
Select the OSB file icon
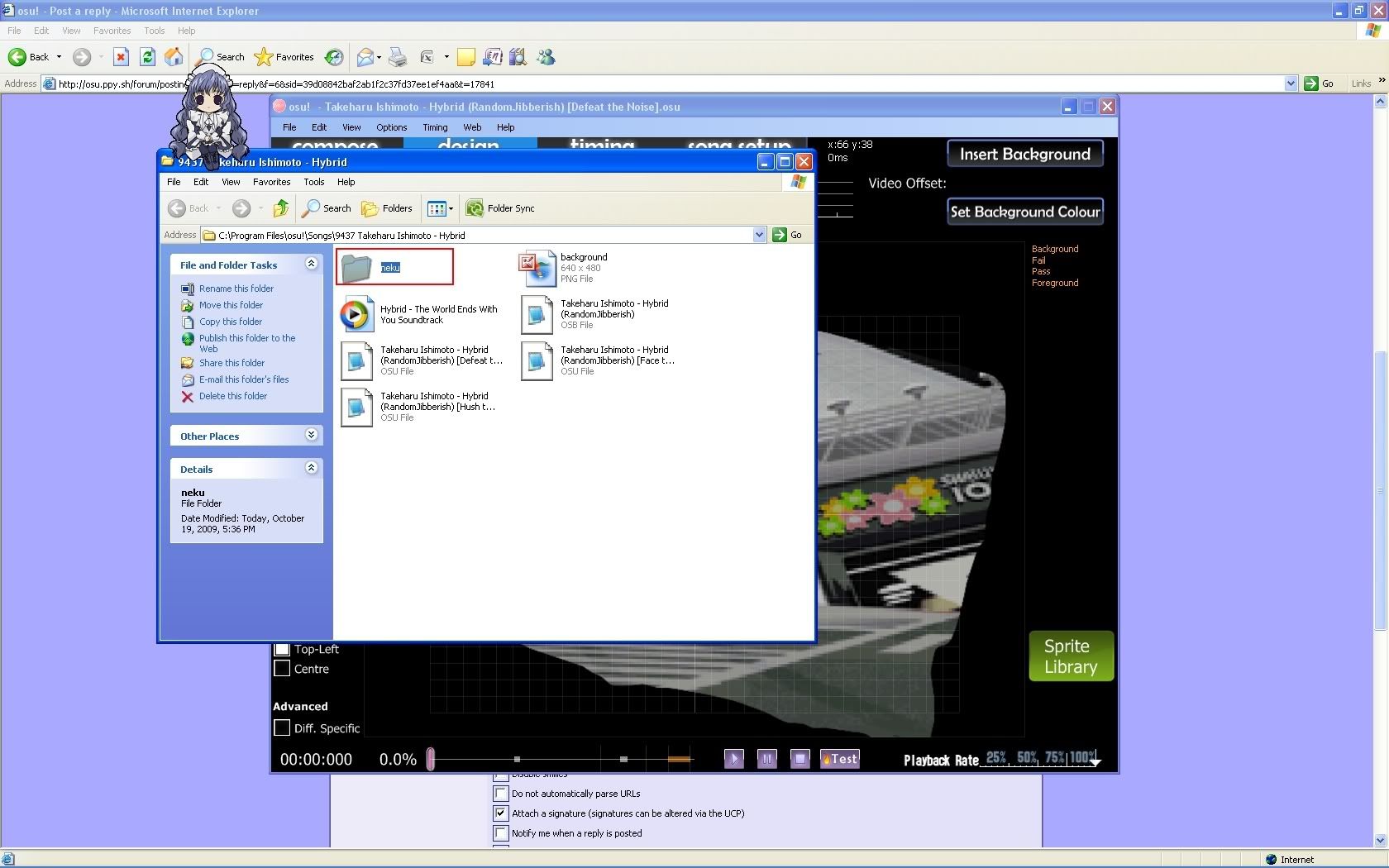point(537,314)
